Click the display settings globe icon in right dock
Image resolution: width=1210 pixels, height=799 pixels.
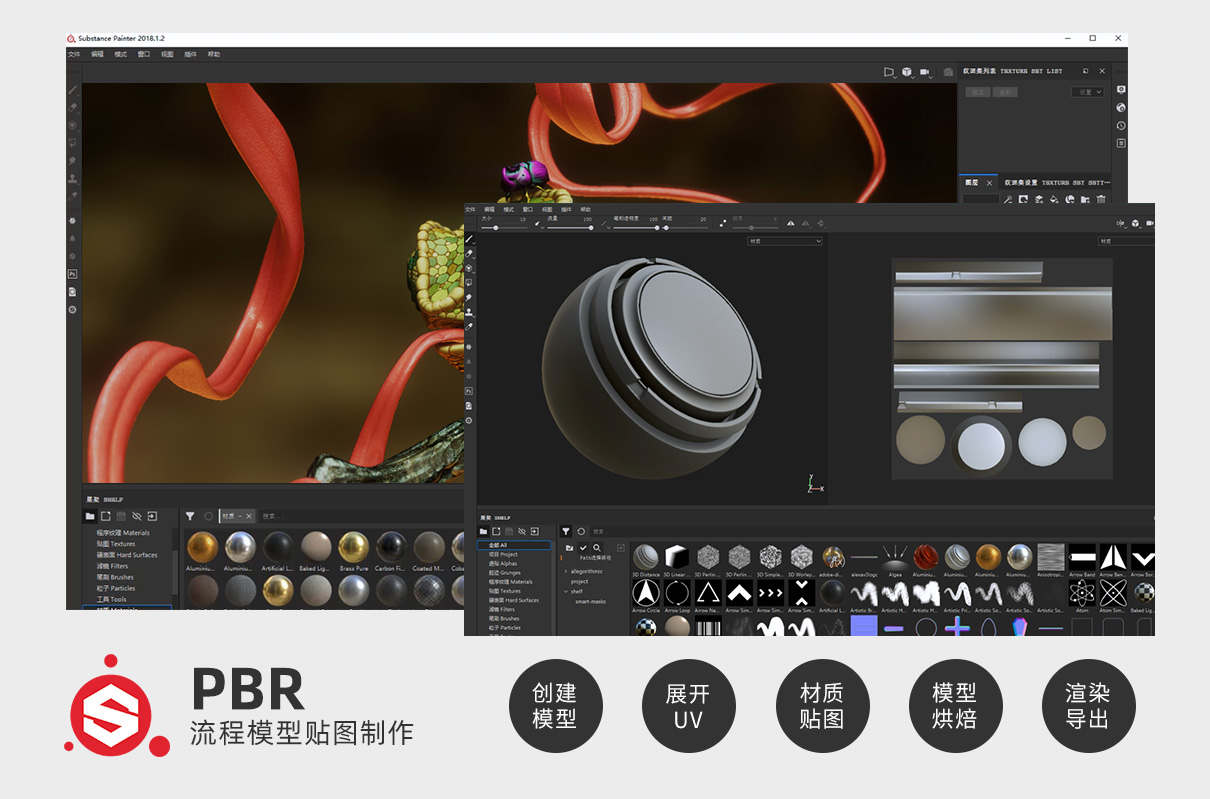pyautogui.click(x=1121, y=107)
